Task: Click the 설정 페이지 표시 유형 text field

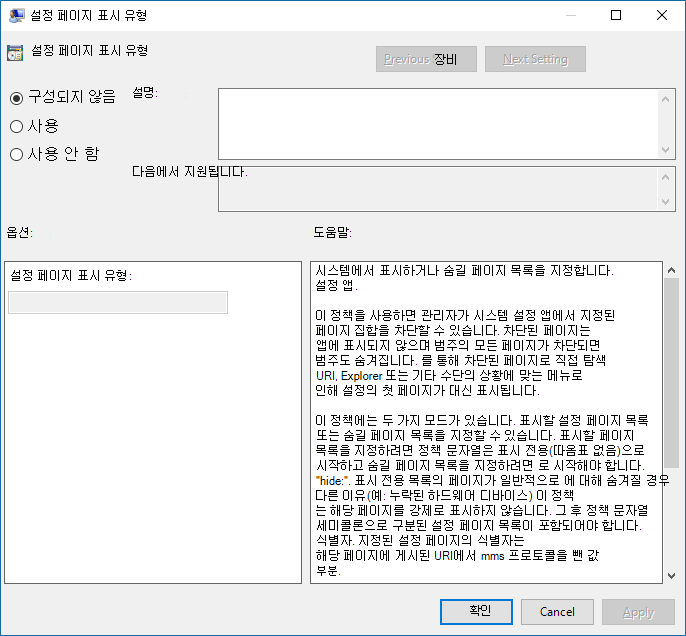Action: tap(118, 302)
